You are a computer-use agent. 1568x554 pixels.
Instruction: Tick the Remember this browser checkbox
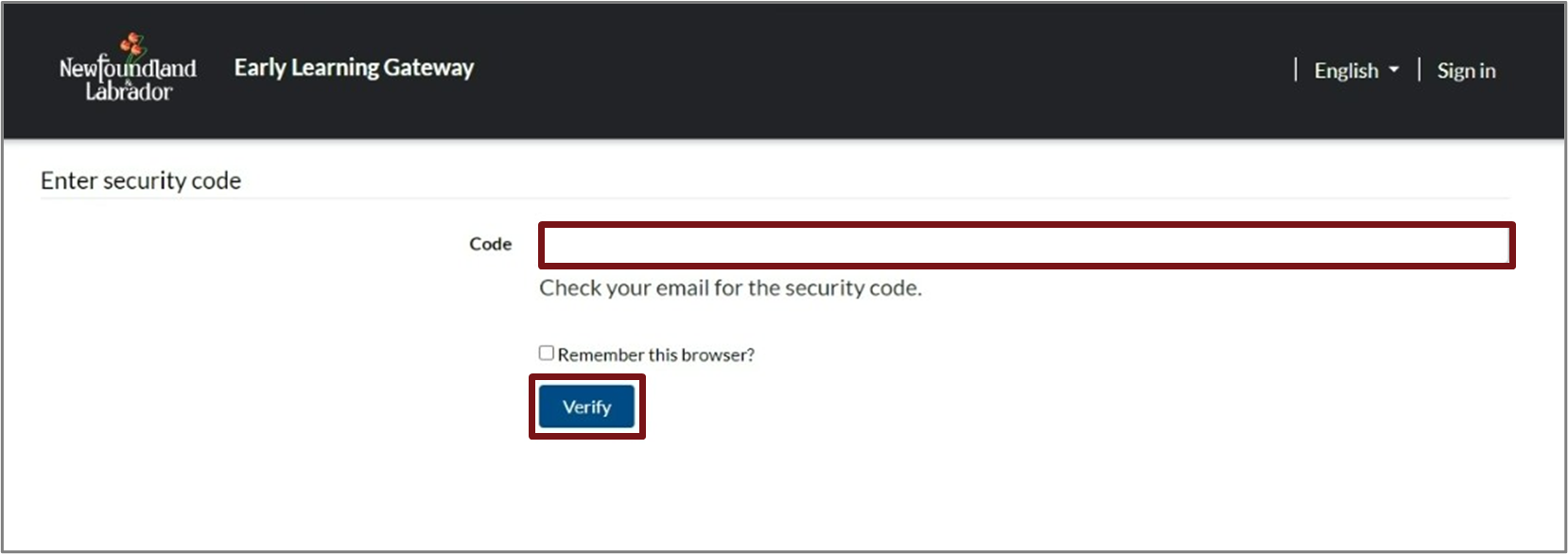547,353
